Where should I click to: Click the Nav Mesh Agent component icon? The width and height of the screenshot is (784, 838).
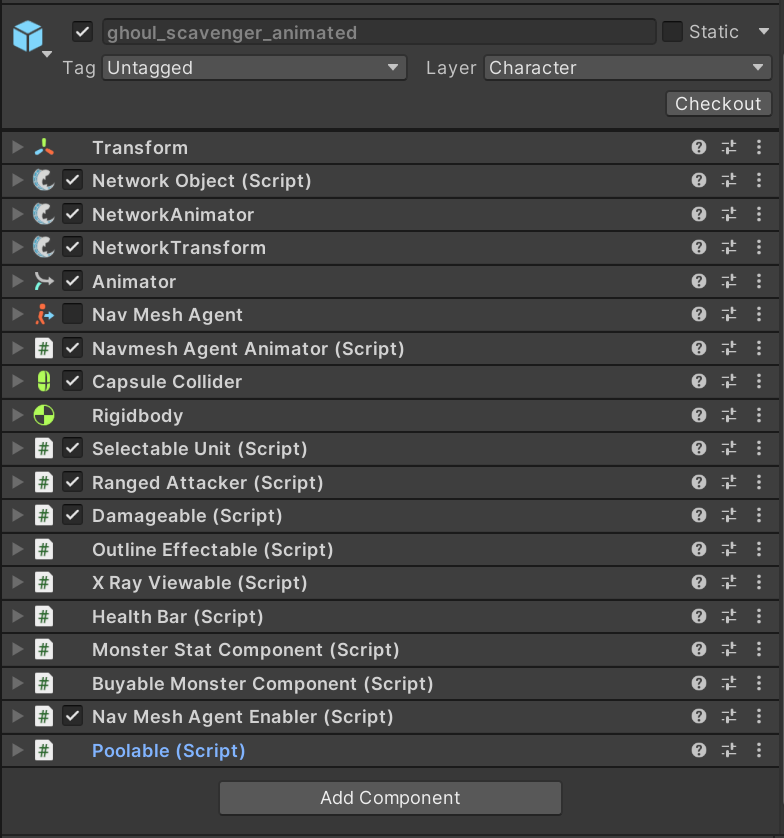point(44,314)
